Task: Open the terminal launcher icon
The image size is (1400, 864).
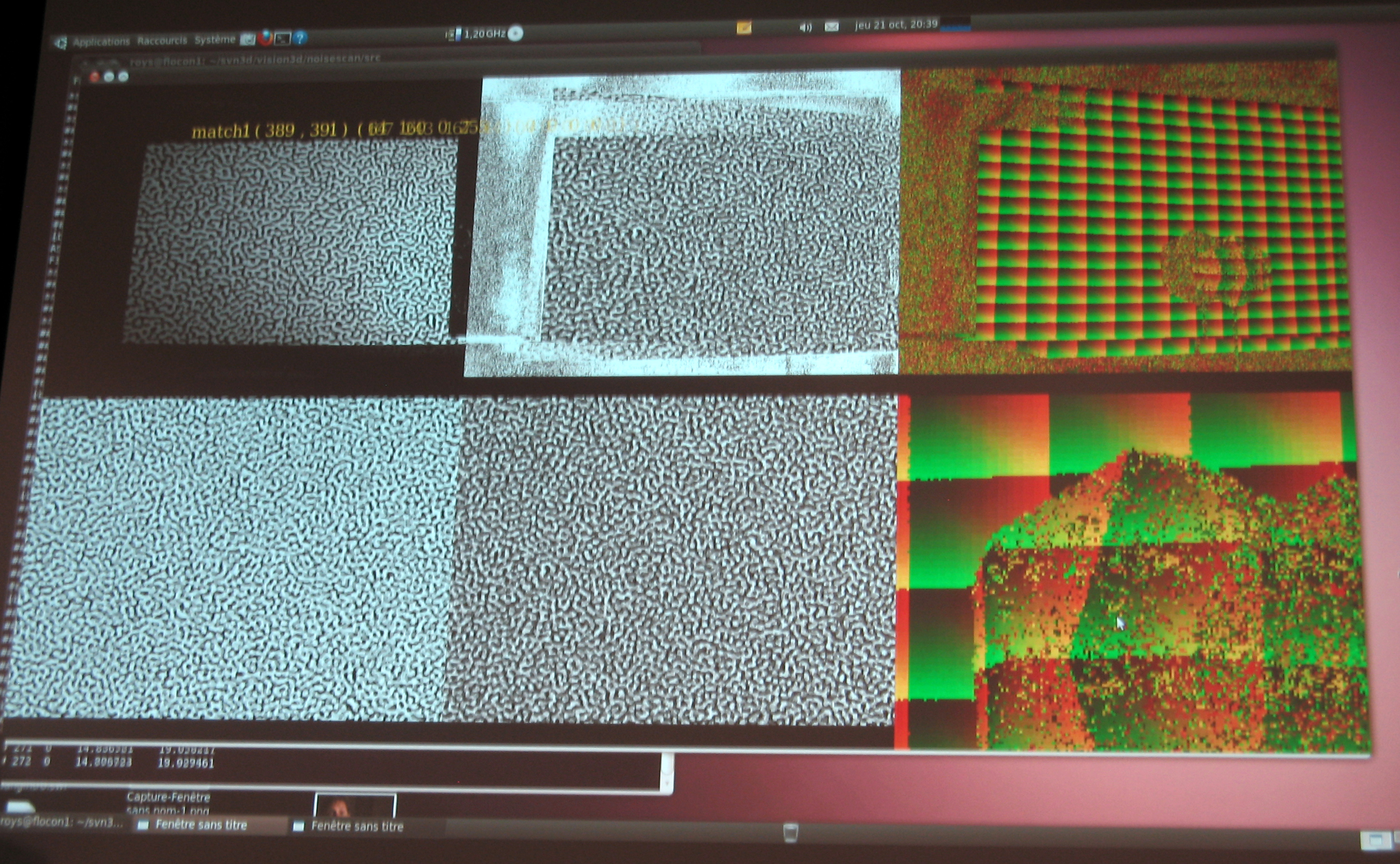Action: (283, 38)
